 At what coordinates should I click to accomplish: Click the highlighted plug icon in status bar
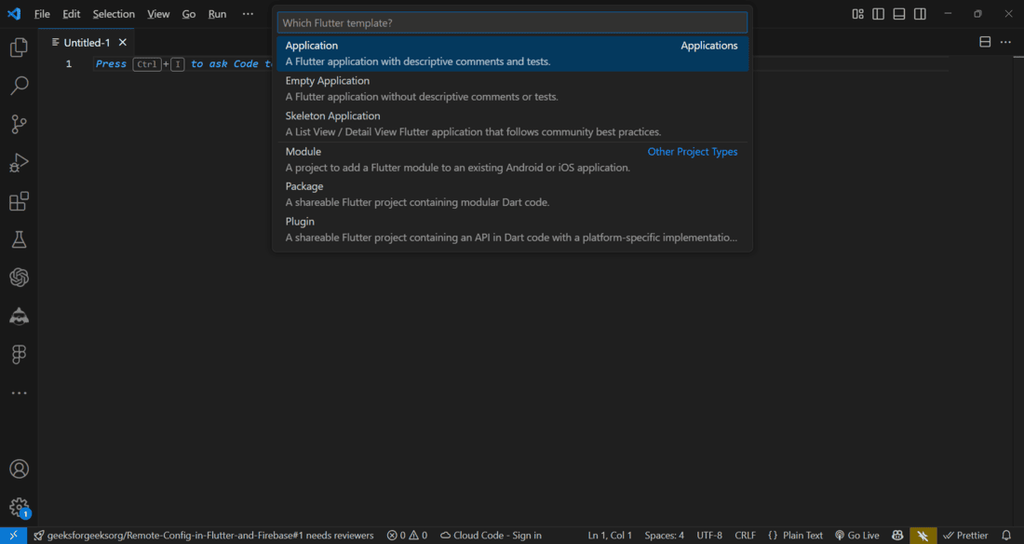pyautogui.click(x=923, y=536)
